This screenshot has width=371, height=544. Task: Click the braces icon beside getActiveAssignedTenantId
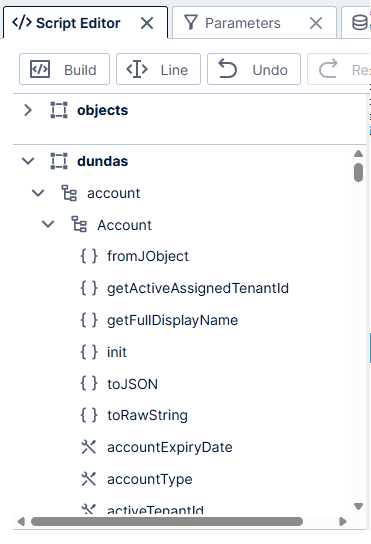pyautogui.click(x=89, y=288)
